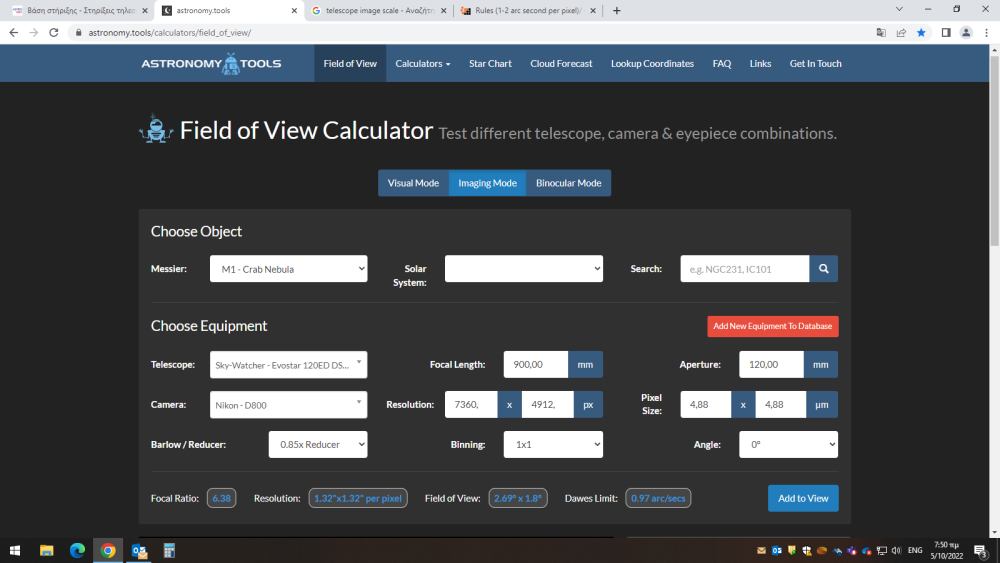Open the Messier object dropdown

288,269
